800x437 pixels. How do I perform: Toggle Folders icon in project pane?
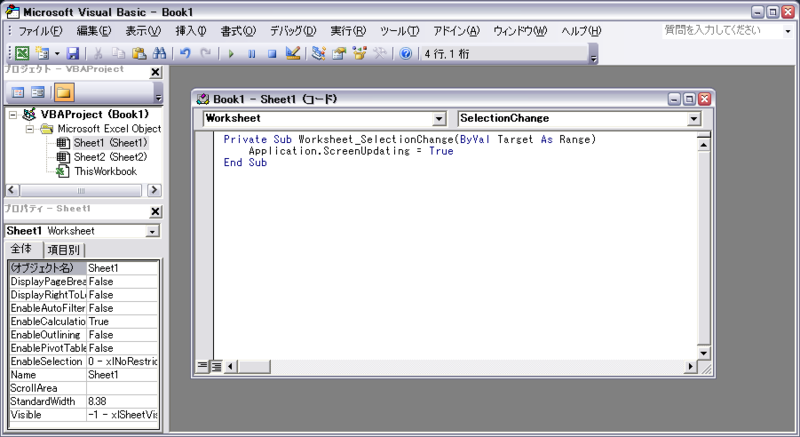[x=64, y=92]
